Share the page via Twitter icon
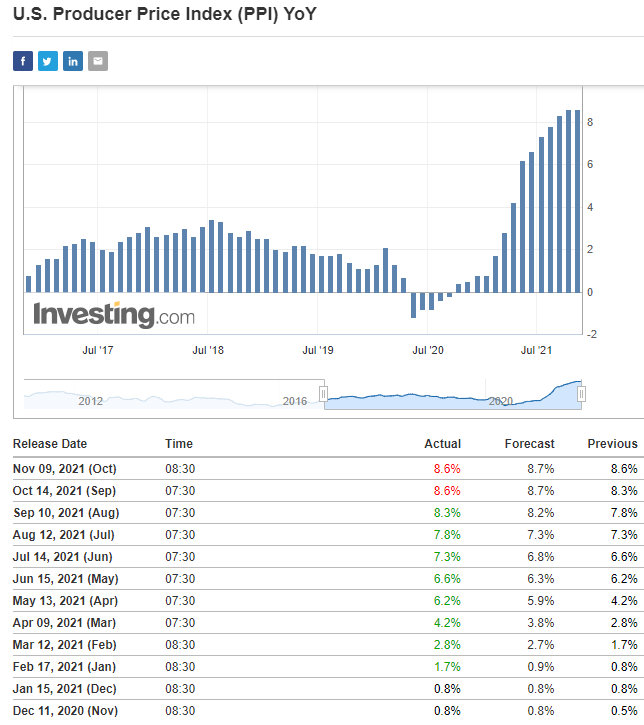Screen dimensions: 644x725 48,61
